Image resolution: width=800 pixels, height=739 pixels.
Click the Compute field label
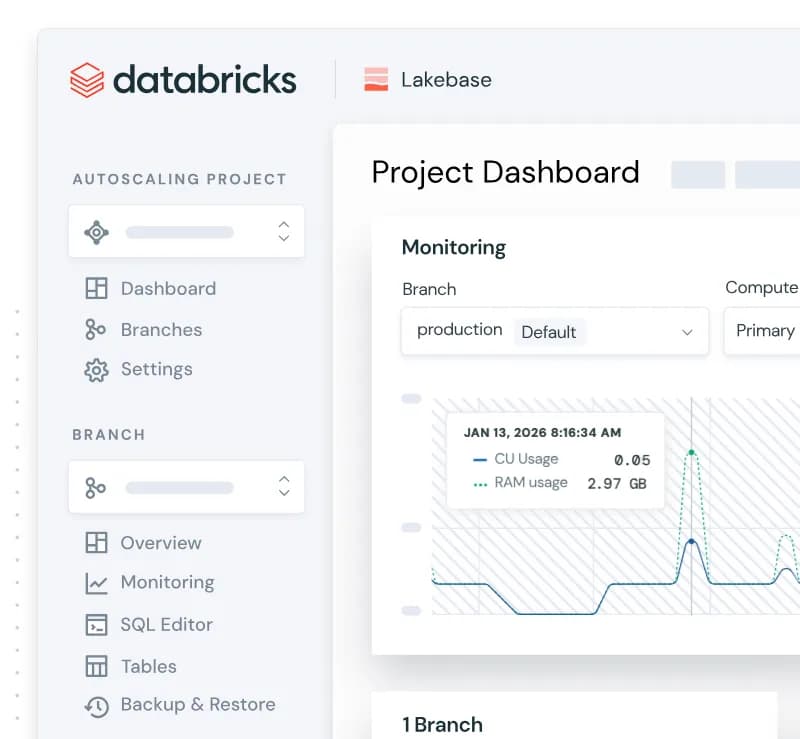pos(762,288)
